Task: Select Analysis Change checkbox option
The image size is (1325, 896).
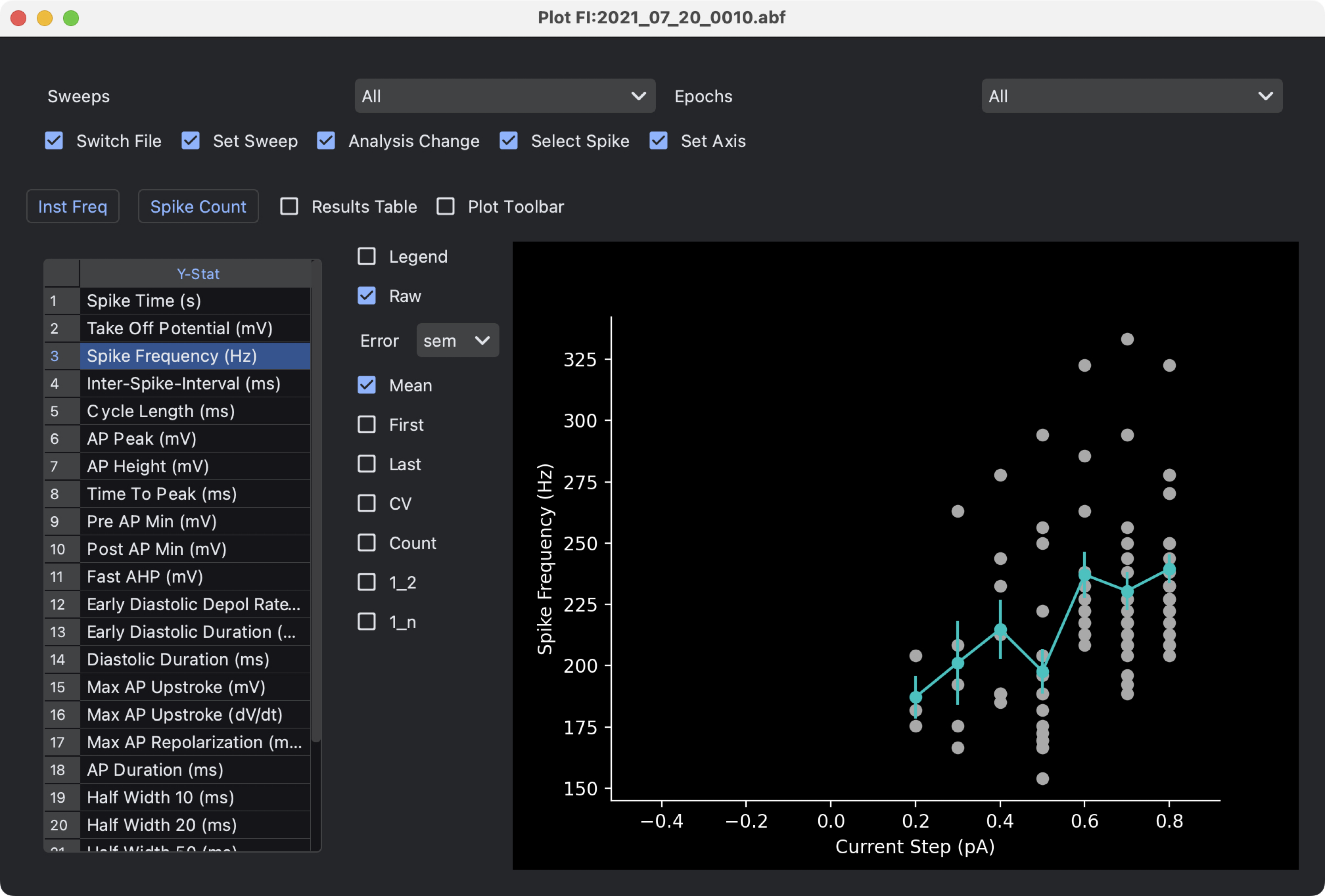Action: tap(327, 140)
